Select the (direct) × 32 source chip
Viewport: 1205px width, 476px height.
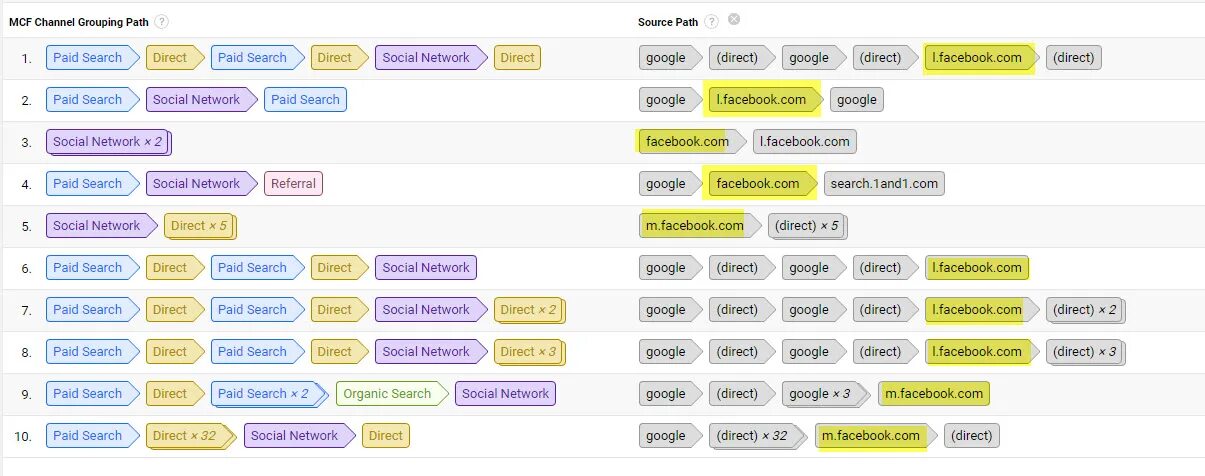click(754, 436)
